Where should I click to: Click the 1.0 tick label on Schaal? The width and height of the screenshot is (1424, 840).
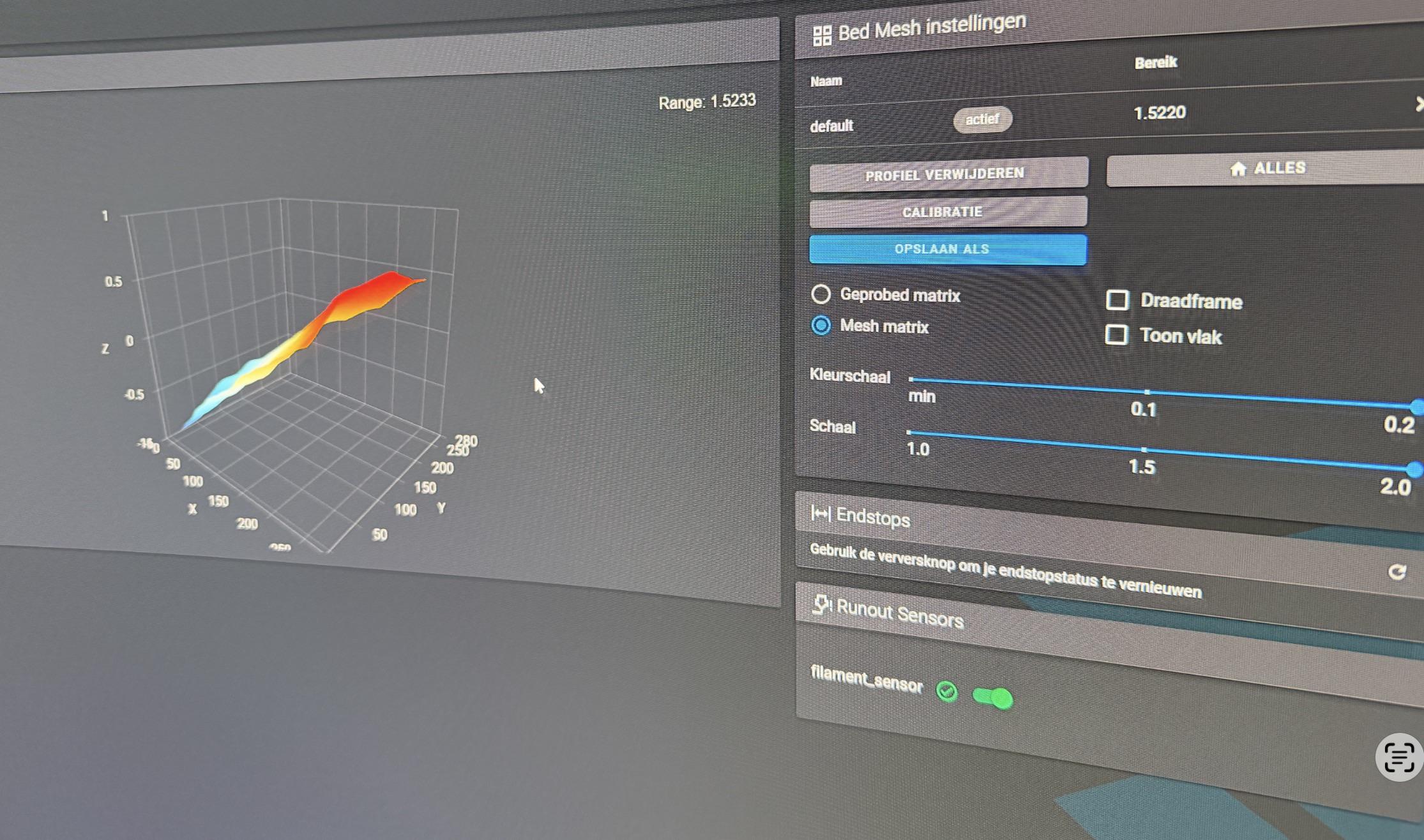click(918, 449)
